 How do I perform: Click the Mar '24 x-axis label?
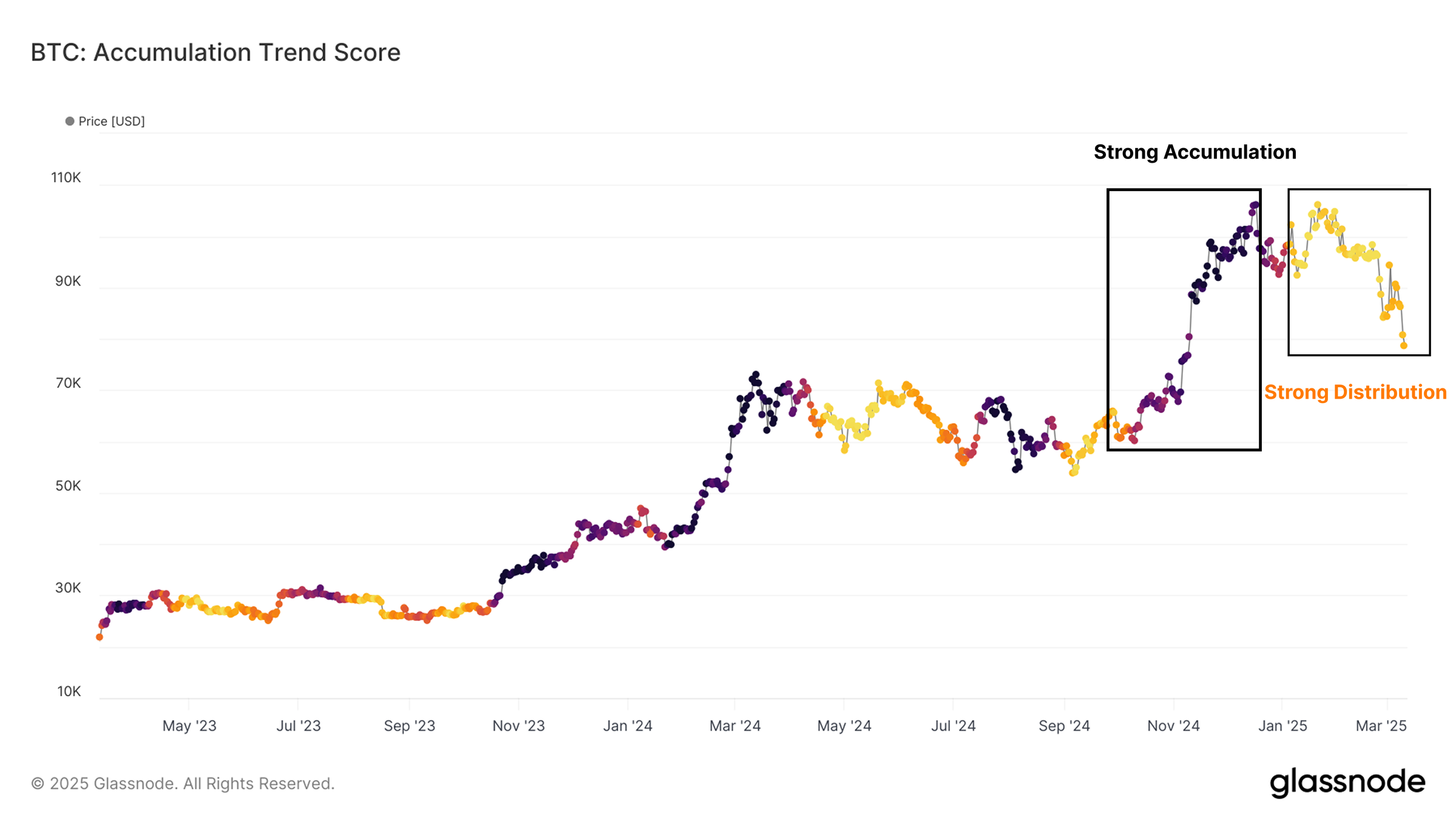735,726
